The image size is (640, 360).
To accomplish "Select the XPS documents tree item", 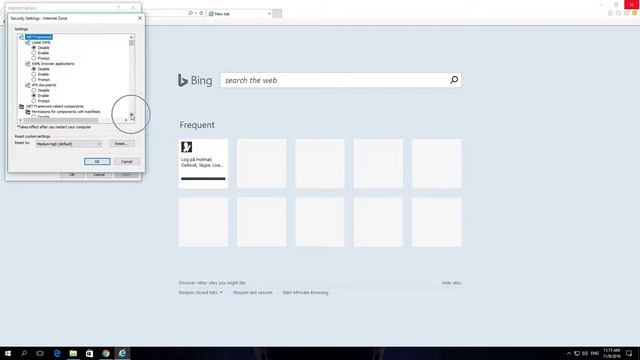I will 44,85.
